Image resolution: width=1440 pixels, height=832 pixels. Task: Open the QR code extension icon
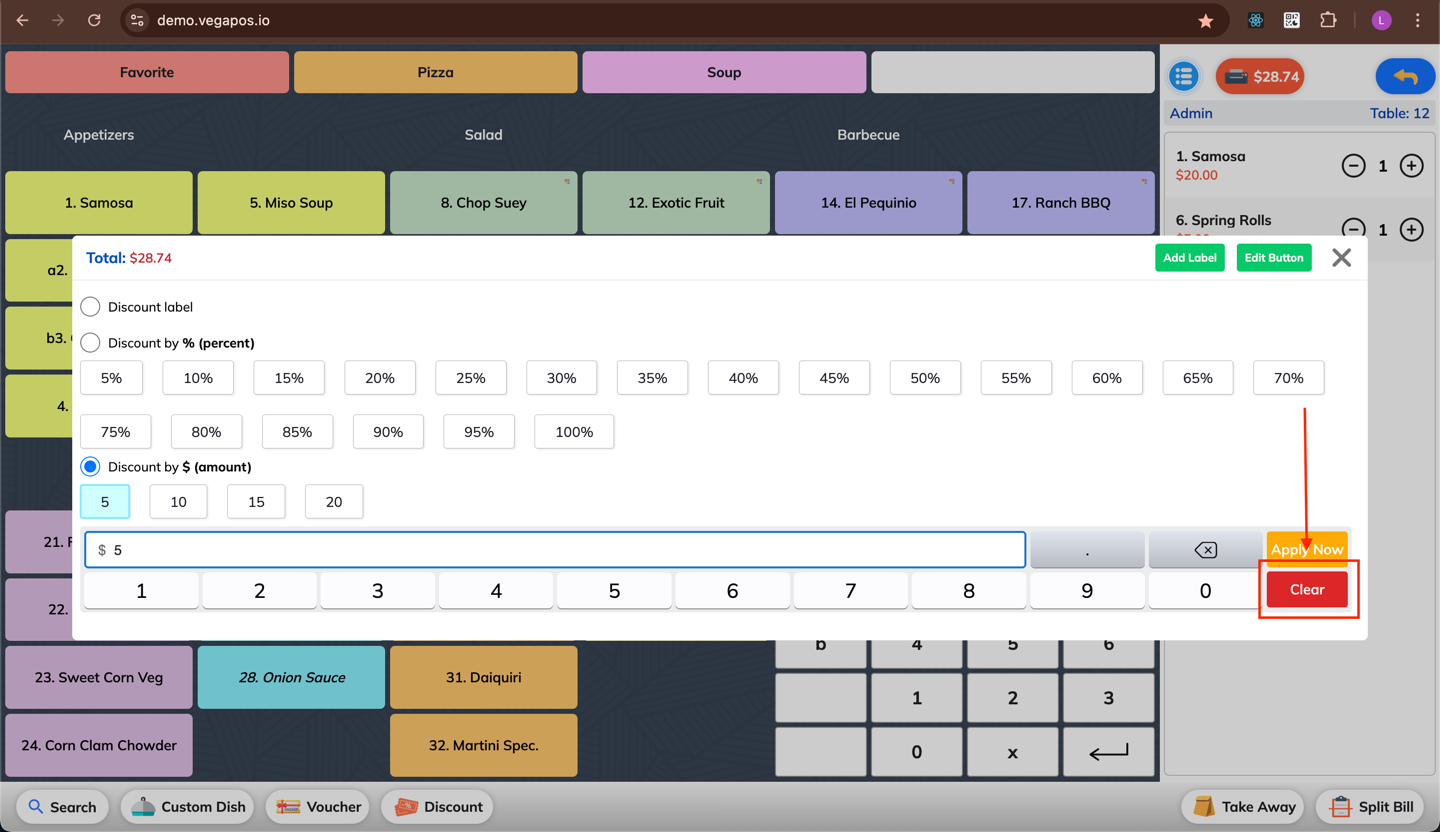click(x=1292, y=20)
